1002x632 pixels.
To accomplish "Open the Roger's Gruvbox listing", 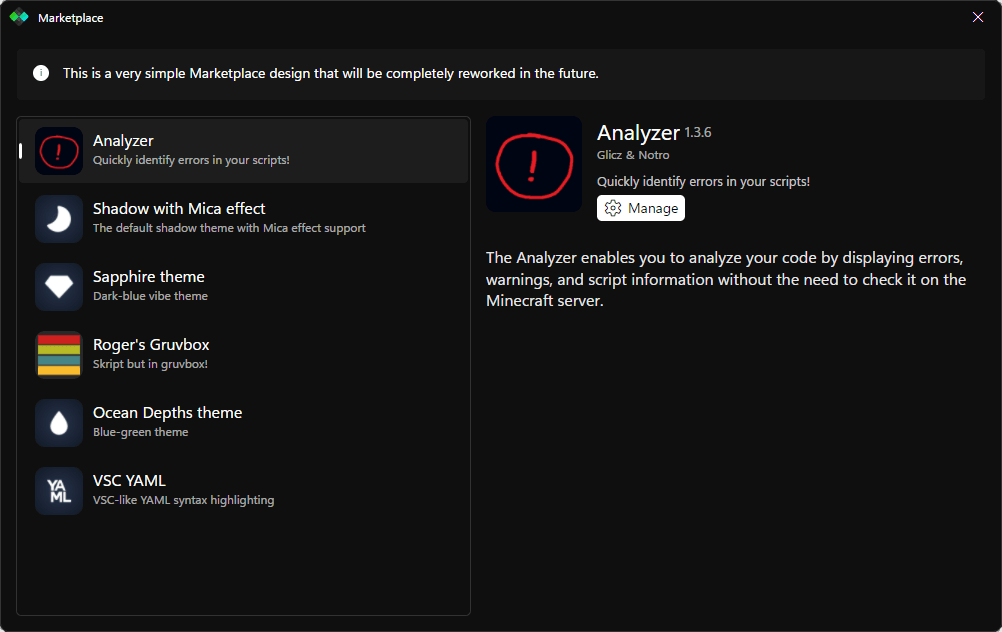I will pos(151,345).
